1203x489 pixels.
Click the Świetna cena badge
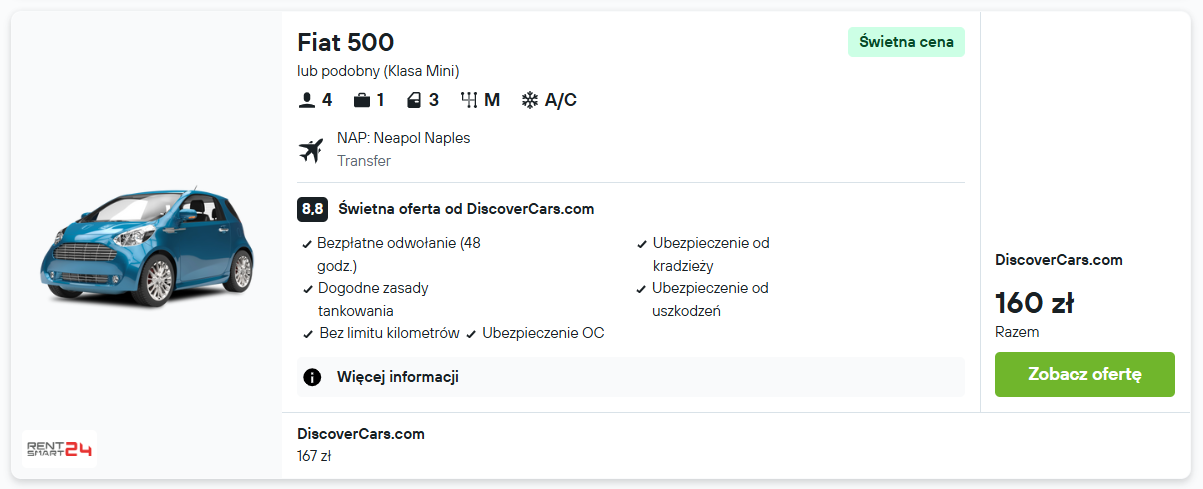[x=906, y=42]
